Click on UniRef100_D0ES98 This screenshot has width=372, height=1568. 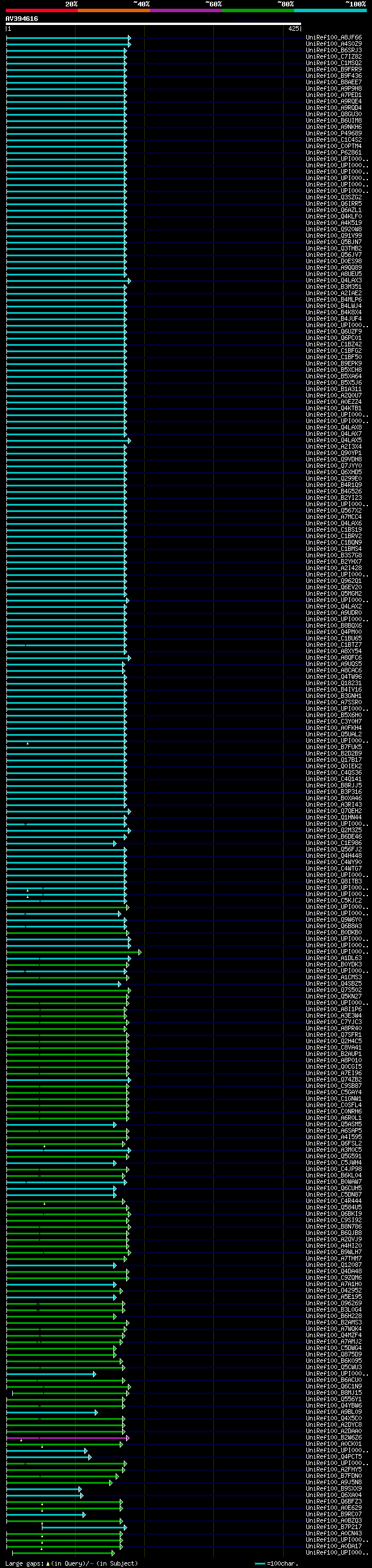click(x=334, y=261)
